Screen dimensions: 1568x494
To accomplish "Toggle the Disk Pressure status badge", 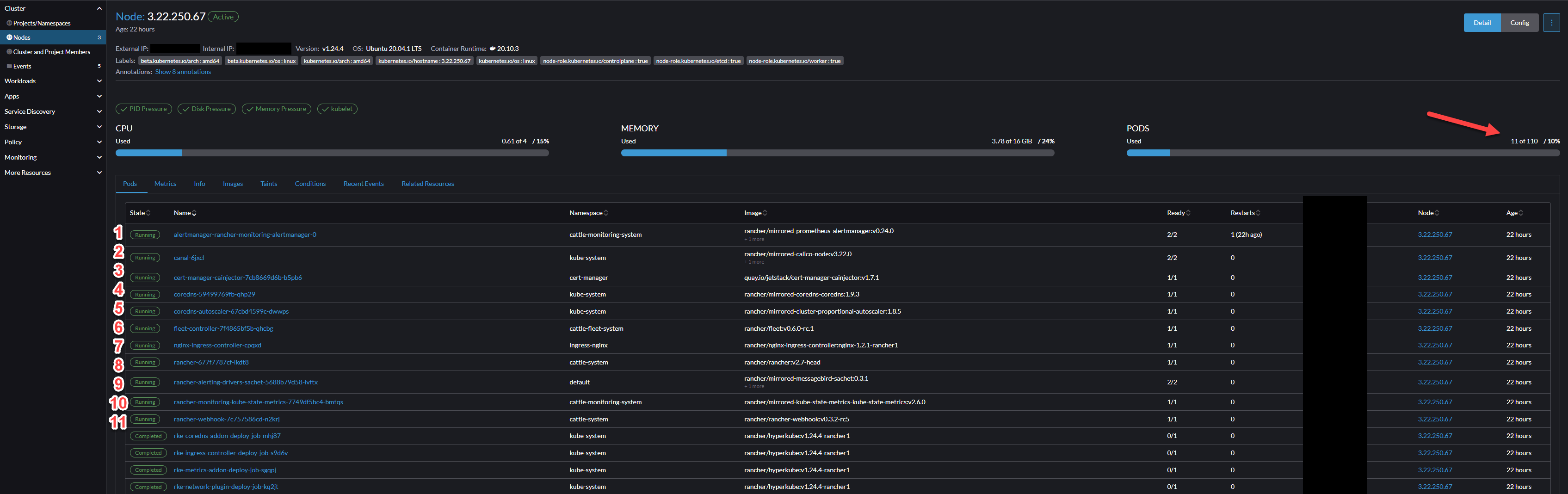I will click(206, 108).
